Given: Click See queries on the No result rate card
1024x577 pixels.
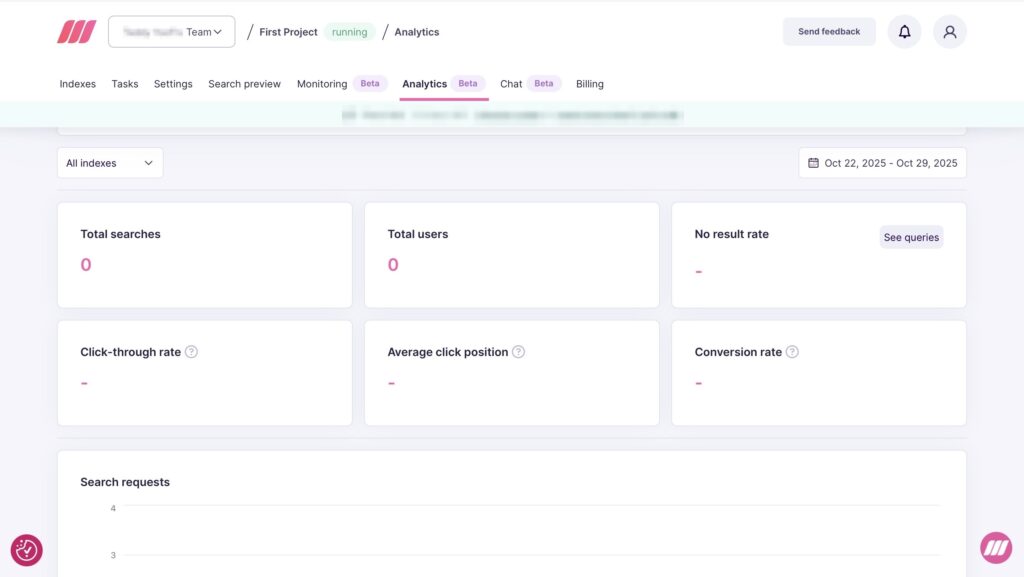Looking at the screenshot, I should click(x=911, y=237).
